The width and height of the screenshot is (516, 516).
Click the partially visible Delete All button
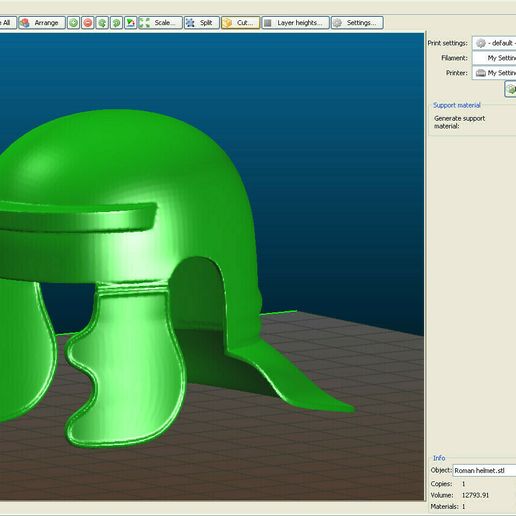coord(7,23)
